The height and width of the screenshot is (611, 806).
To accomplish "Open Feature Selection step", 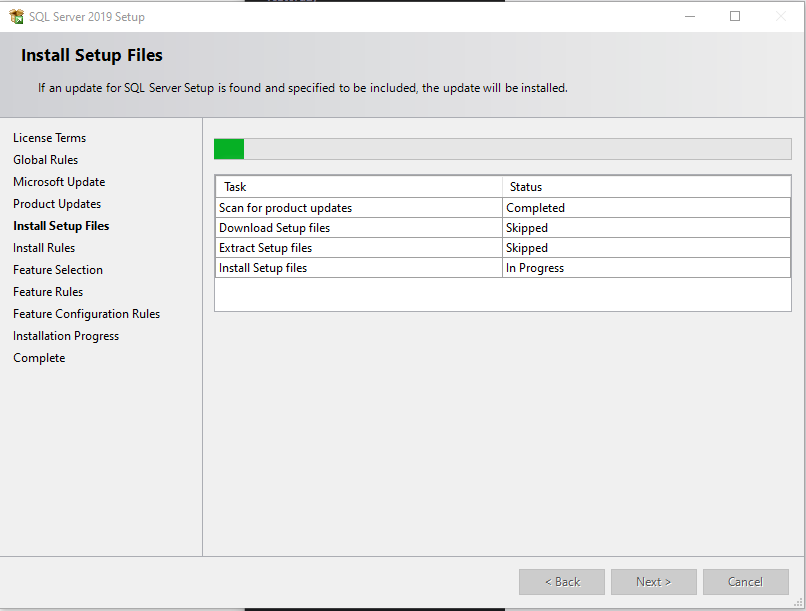I will [58, 270].
